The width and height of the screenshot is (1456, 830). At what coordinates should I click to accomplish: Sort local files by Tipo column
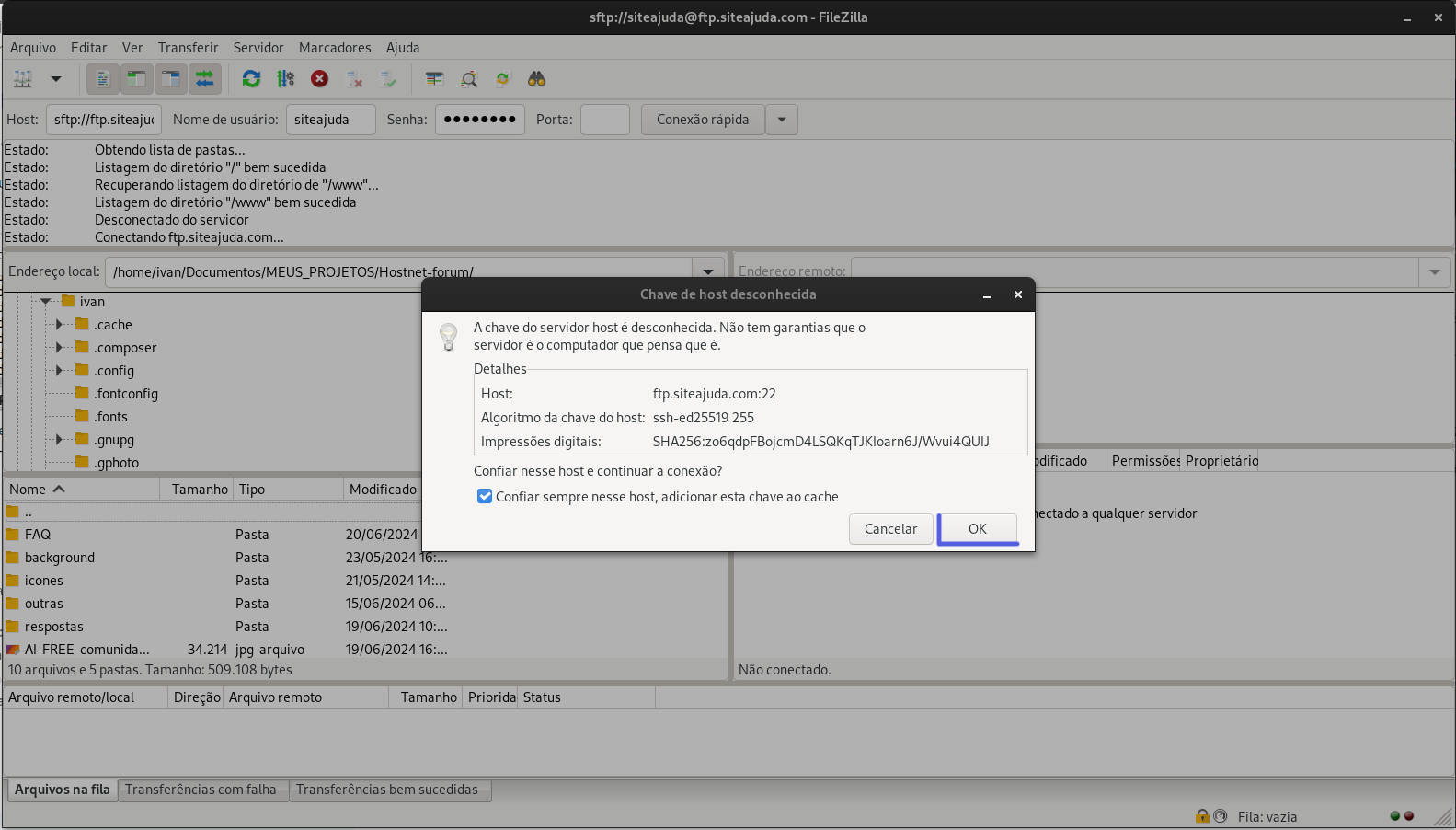click(x=288, y=490)
